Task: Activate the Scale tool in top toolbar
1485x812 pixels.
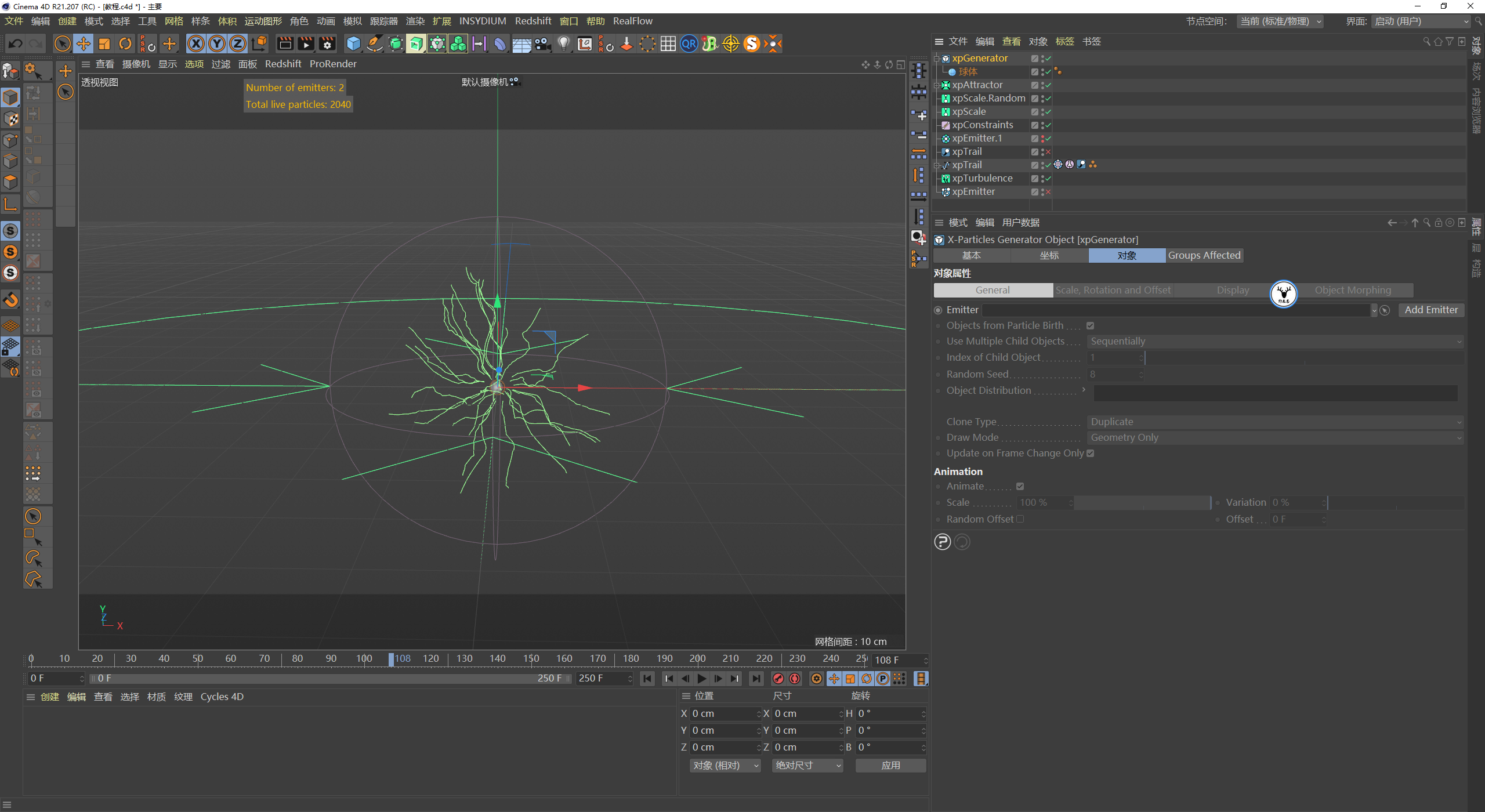Action: click(104, 43)
